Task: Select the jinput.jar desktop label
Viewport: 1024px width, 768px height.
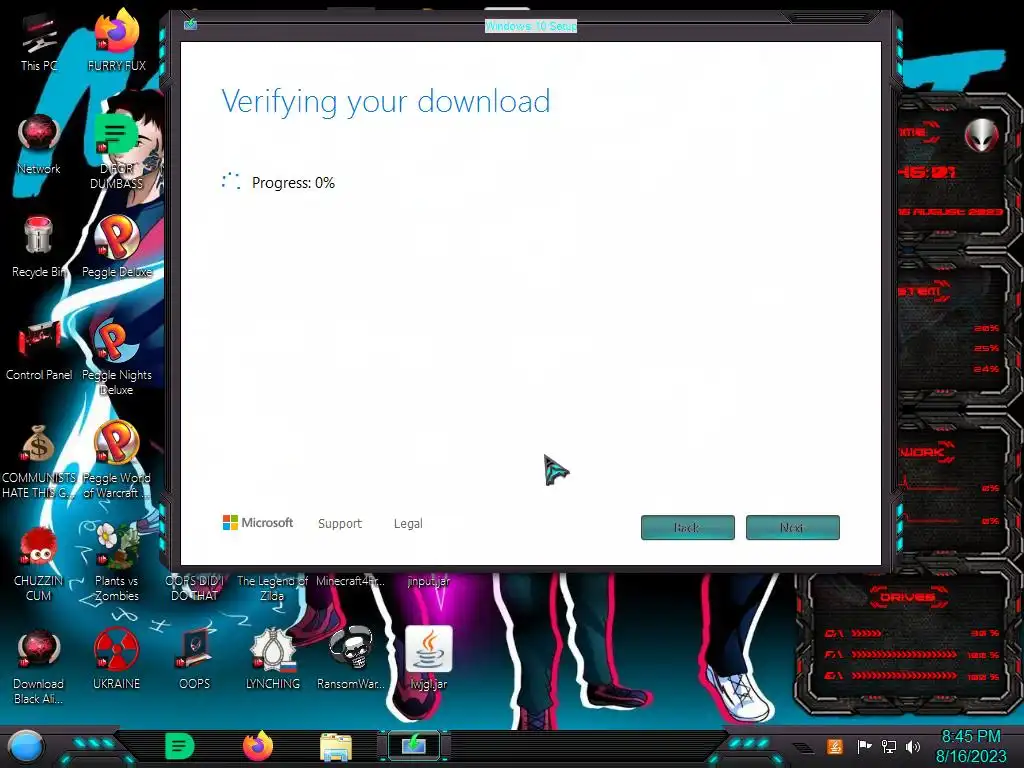Action: pos(428,581)
